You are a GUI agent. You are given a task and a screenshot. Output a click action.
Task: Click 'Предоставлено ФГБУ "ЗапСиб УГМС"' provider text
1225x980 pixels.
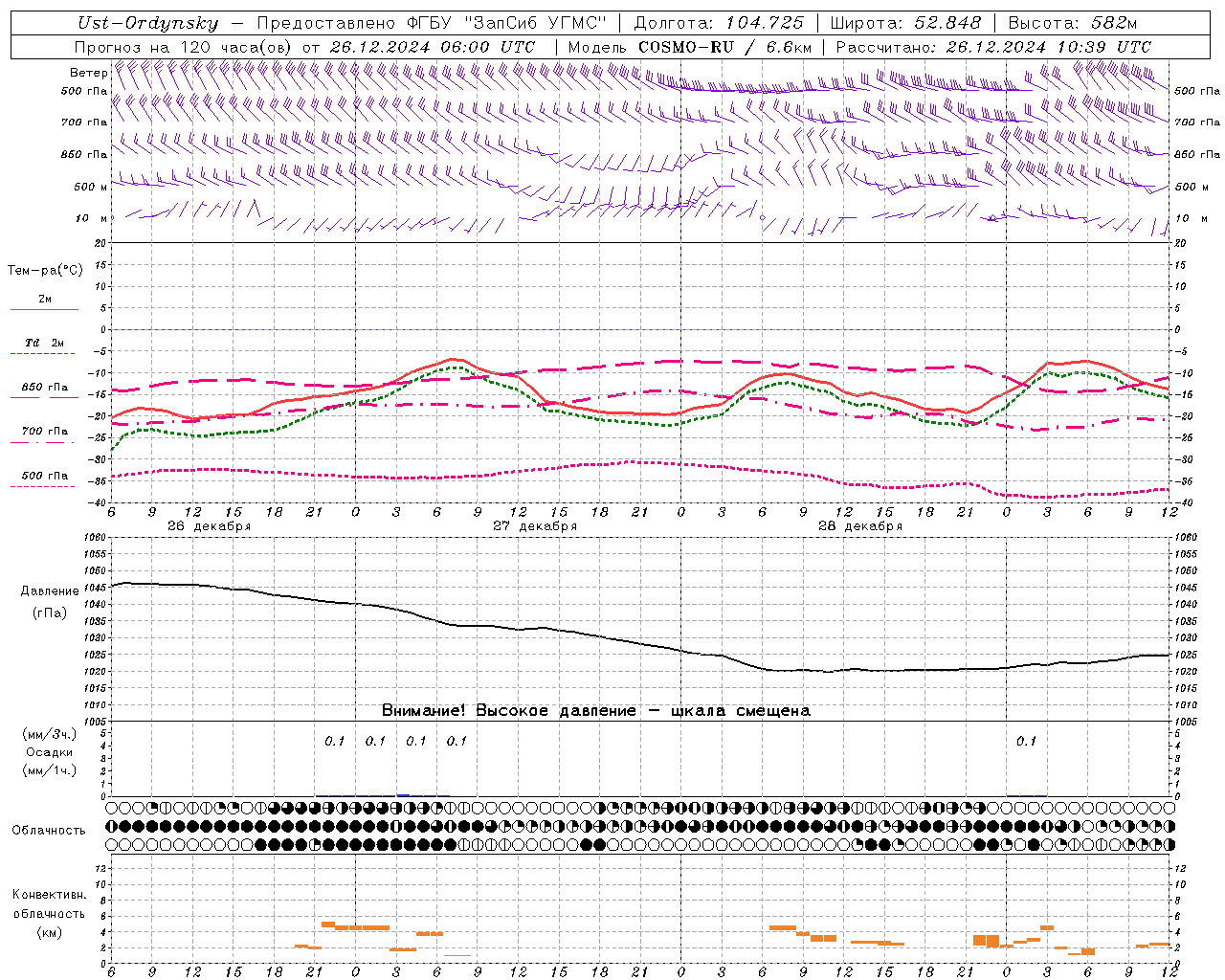click(x=431, y=23)
